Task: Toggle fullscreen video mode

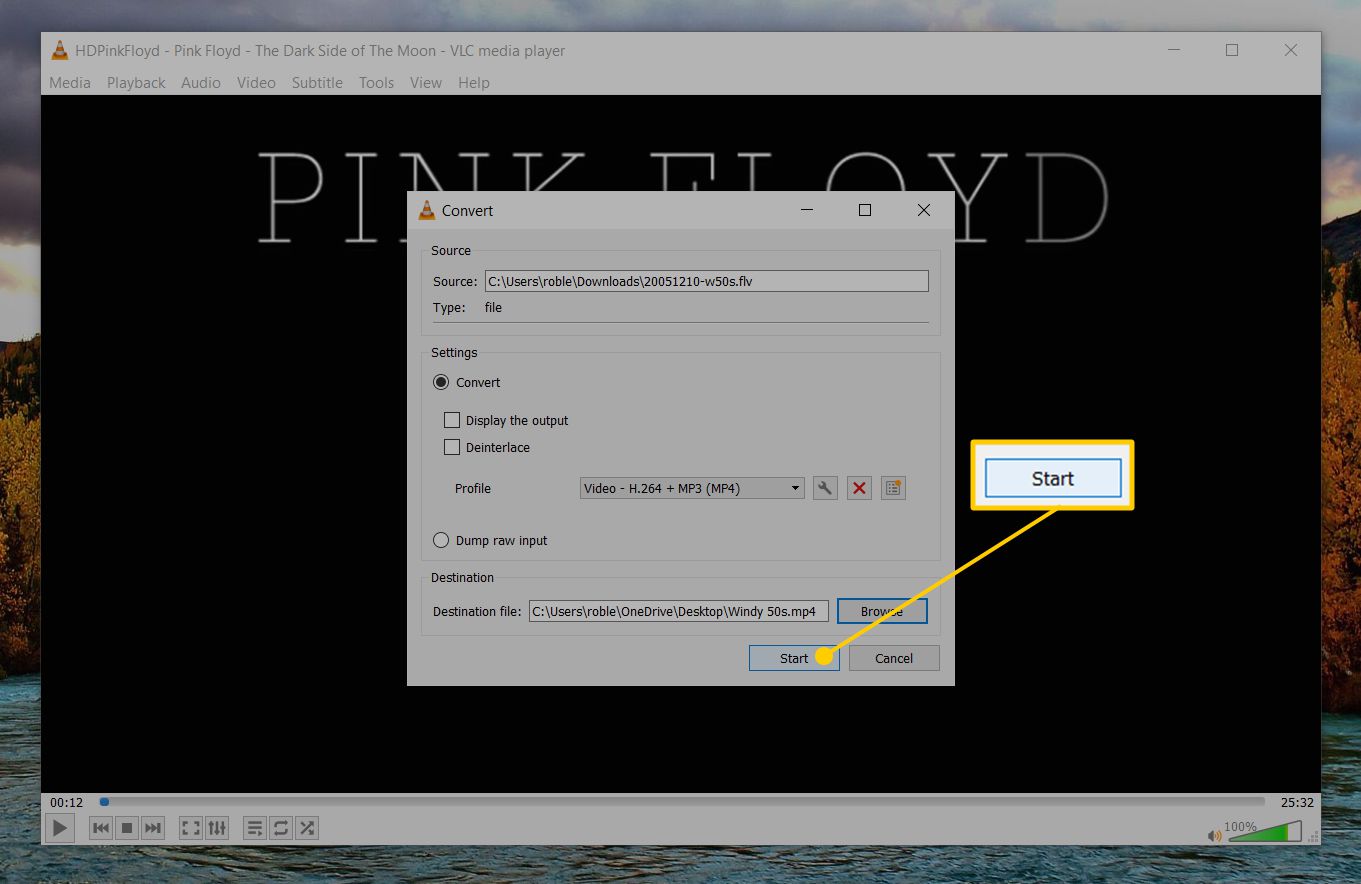Action: coord(190,828)
